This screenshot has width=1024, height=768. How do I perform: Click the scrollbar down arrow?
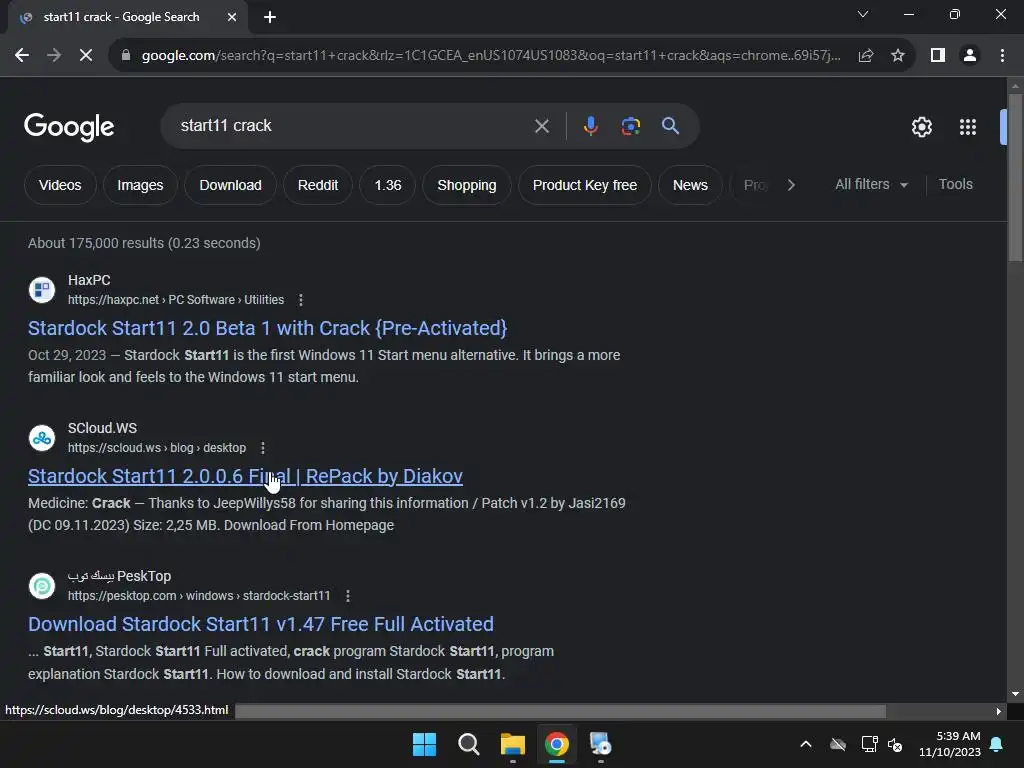1015,694
